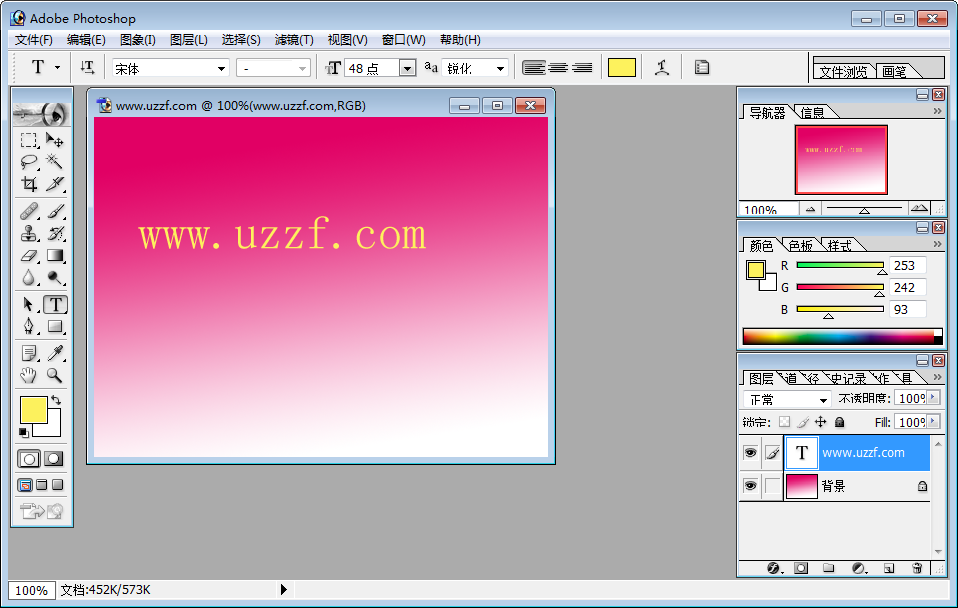The height and width of the screenshot is (608, 958).
Task: Open the anti-aliasing 锐化 dropdown
Action: point(500,68)
